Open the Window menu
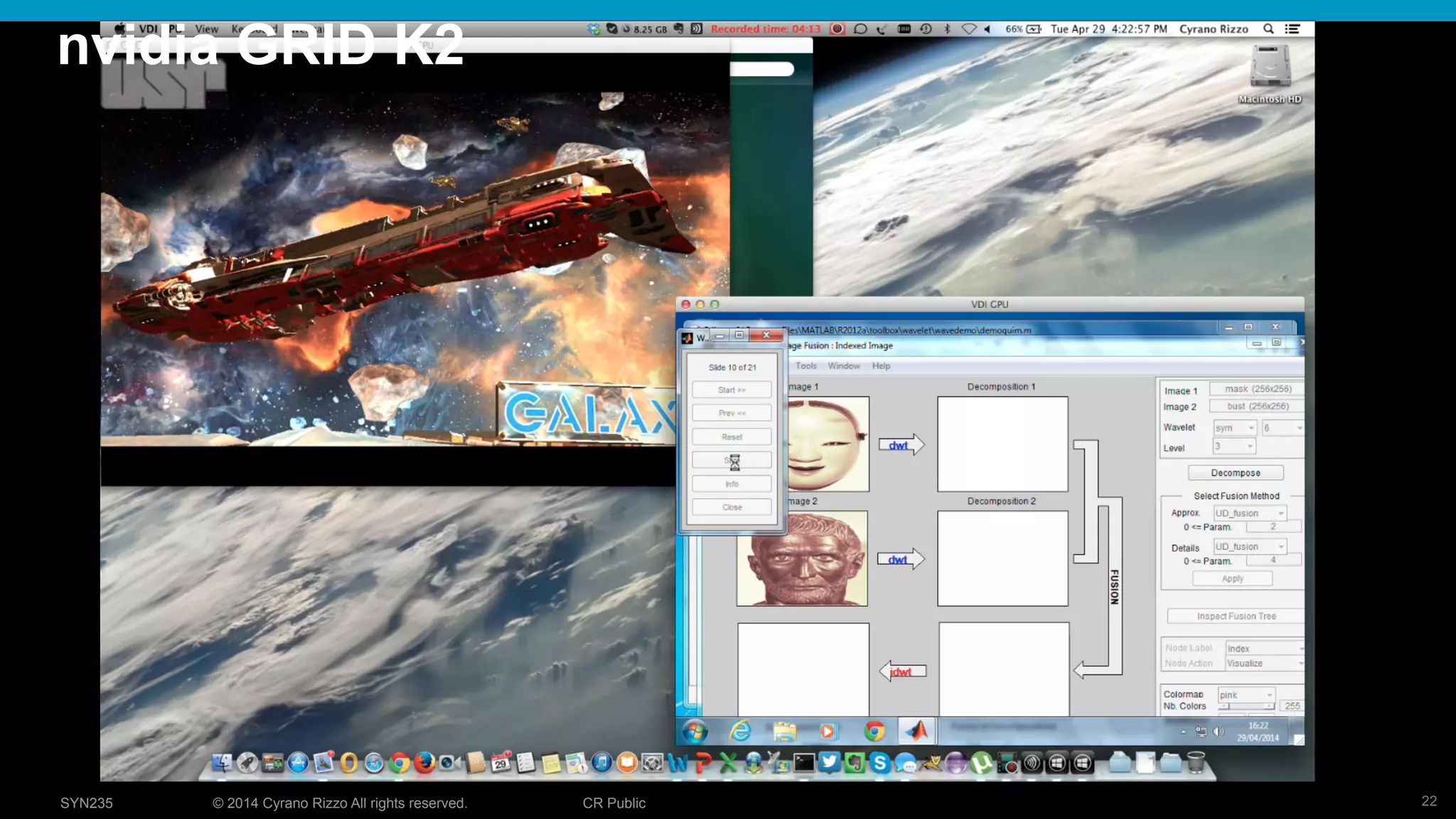 [x=843, y=366]
